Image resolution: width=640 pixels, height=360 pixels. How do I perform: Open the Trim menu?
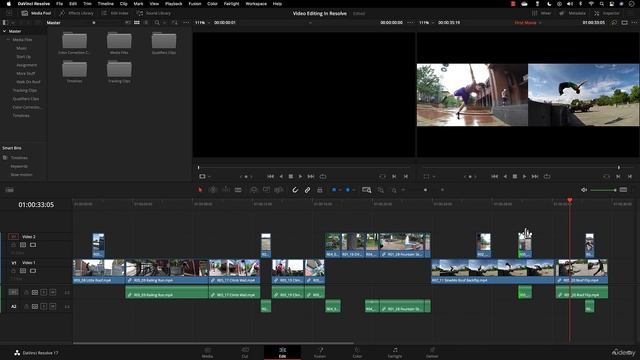coord(87,4)
